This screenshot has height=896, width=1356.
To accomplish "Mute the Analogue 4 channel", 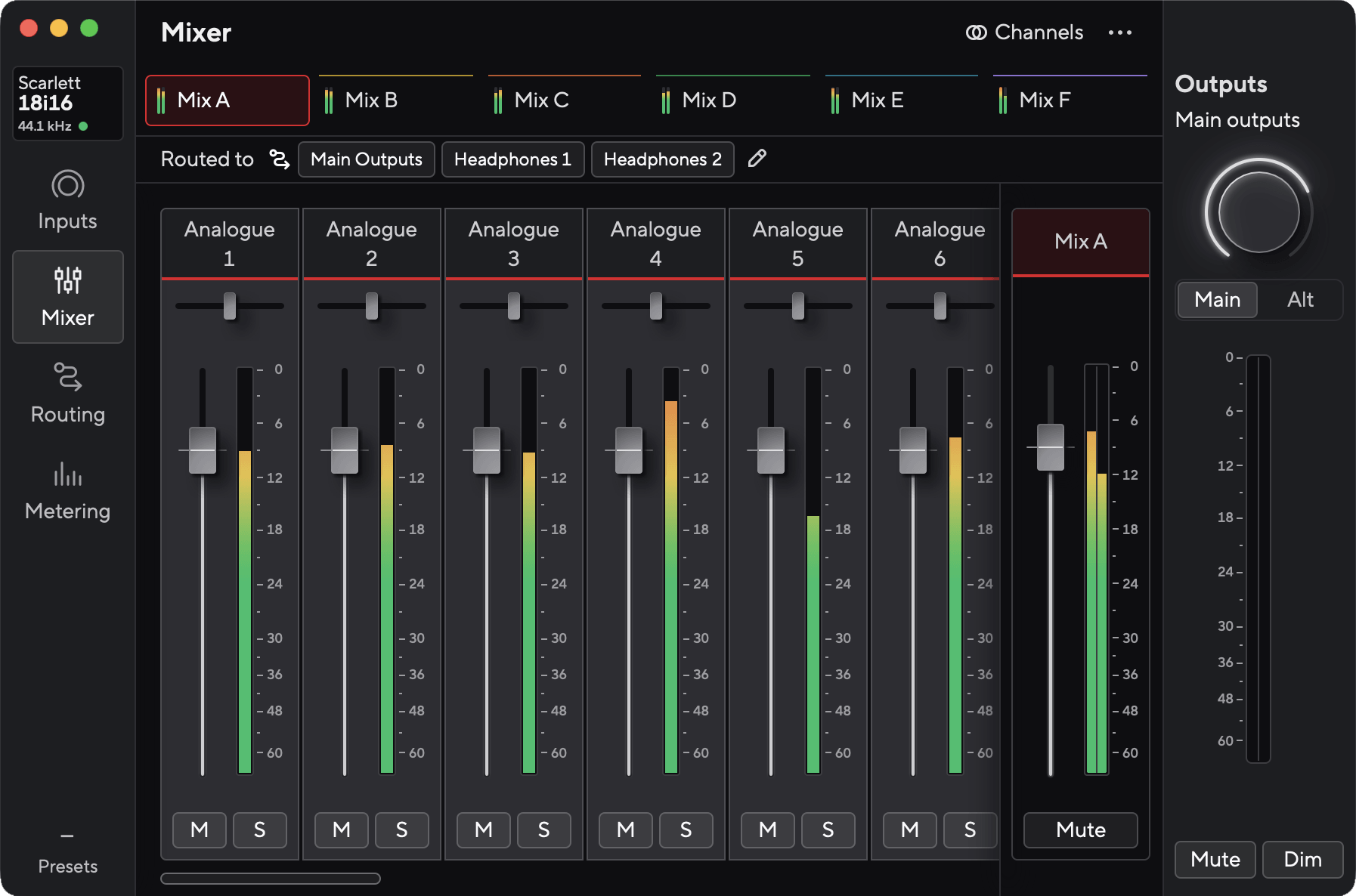I will click(626, 830).
